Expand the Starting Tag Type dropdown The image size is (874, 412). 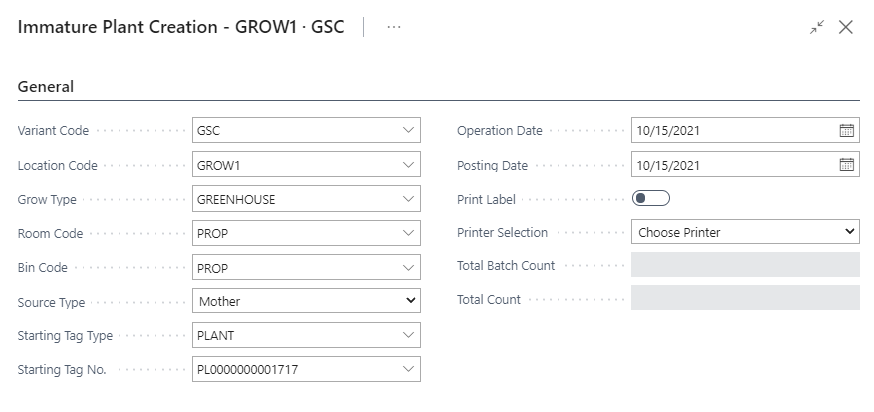point(407,335)
